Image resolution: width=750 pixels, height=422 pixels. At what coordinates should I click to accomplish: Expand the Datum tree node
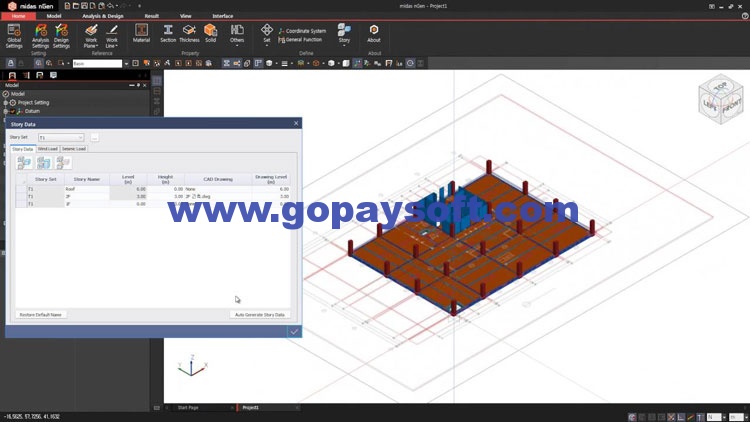(x=5, y=111)
